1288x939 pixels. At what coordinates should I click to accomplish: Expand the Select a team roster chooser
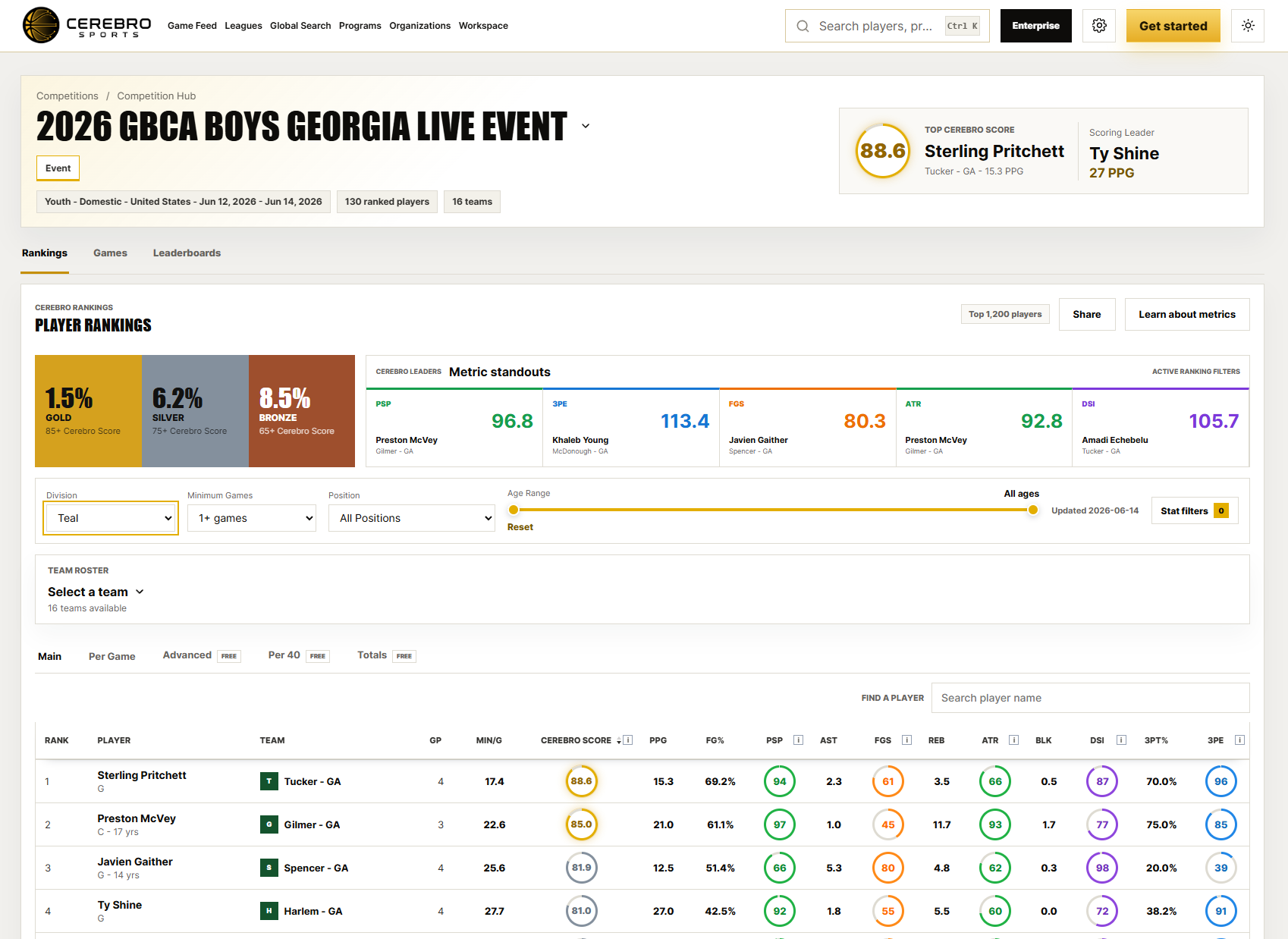pyautogui.click(x=96, y=592)
